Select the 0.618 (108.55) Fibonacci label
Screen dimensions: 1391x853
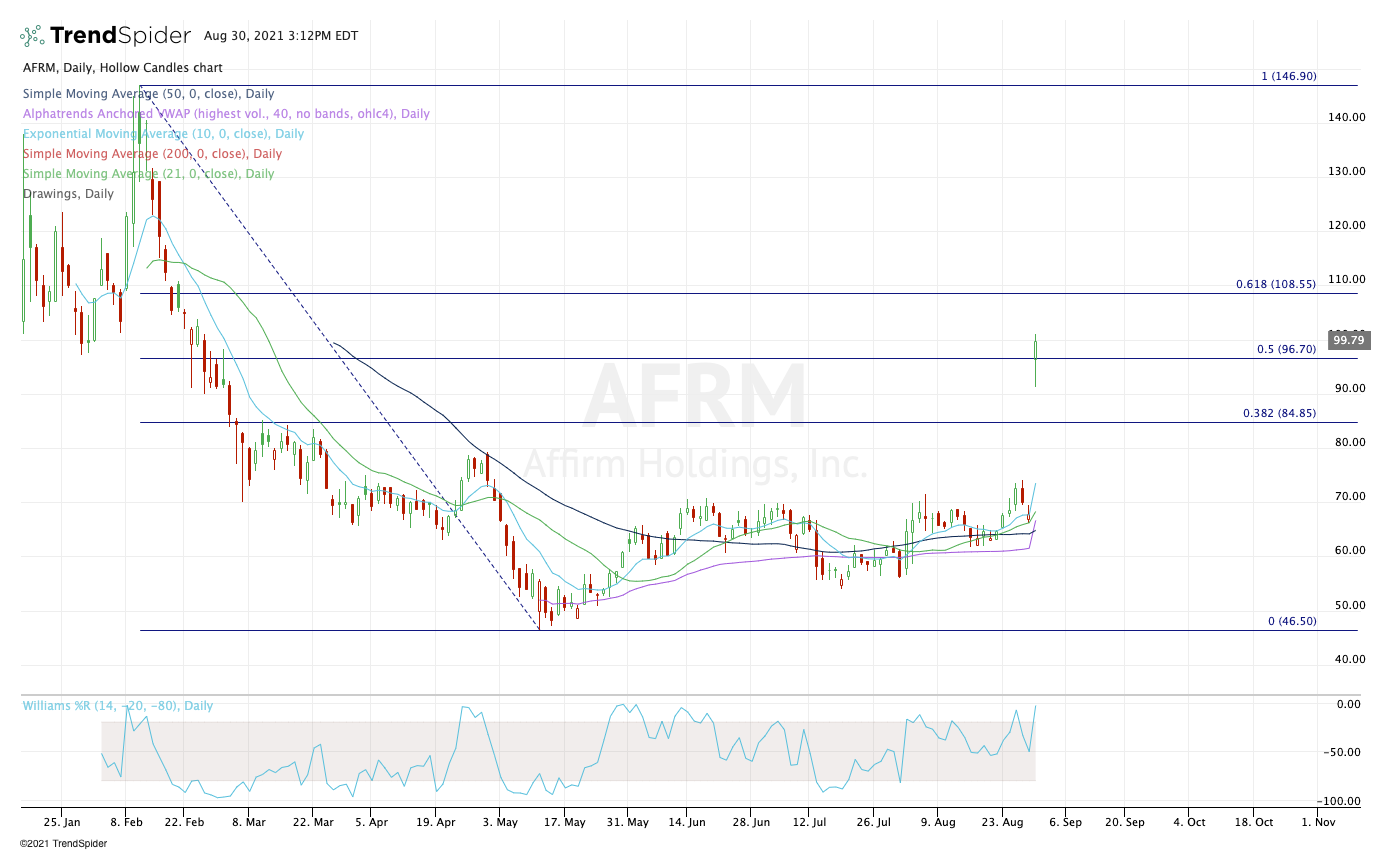point(1275,284)
